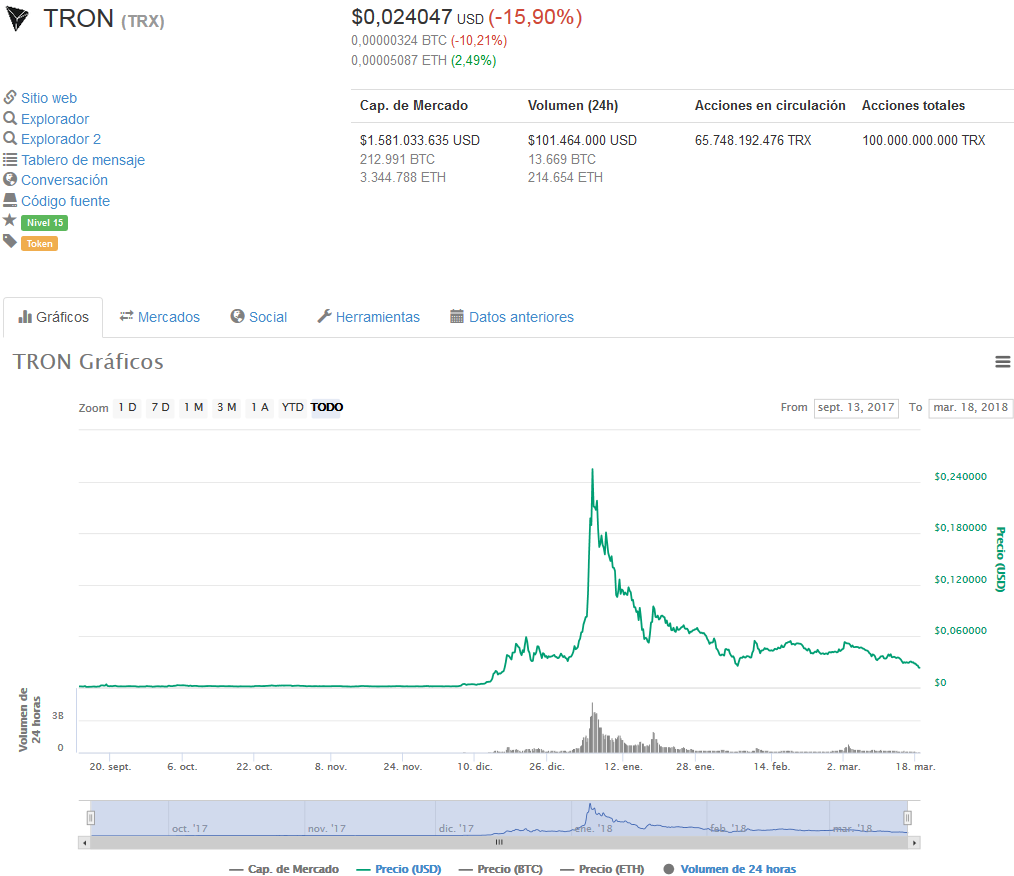Click the list icon beside Tablero de mensaje
1014x876 pixels.
pos(10,160)
